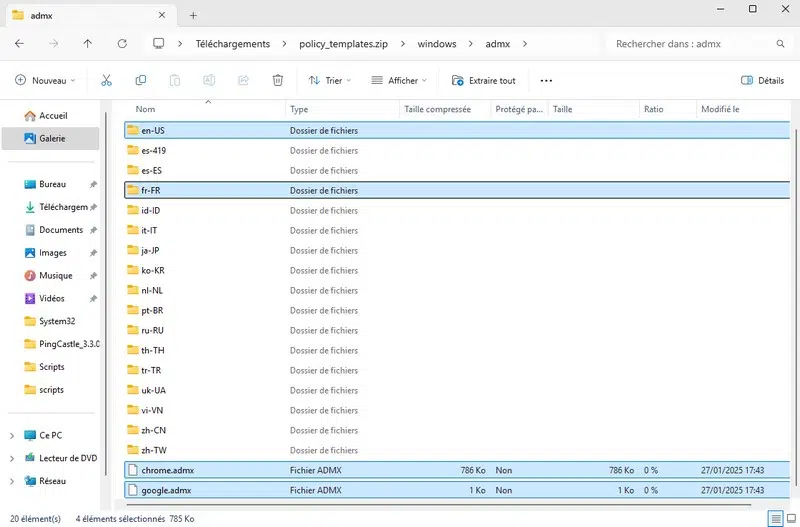
Task: Select Galerie in the navigation pane
Action: pyautogui.click(x=51, y=139)
